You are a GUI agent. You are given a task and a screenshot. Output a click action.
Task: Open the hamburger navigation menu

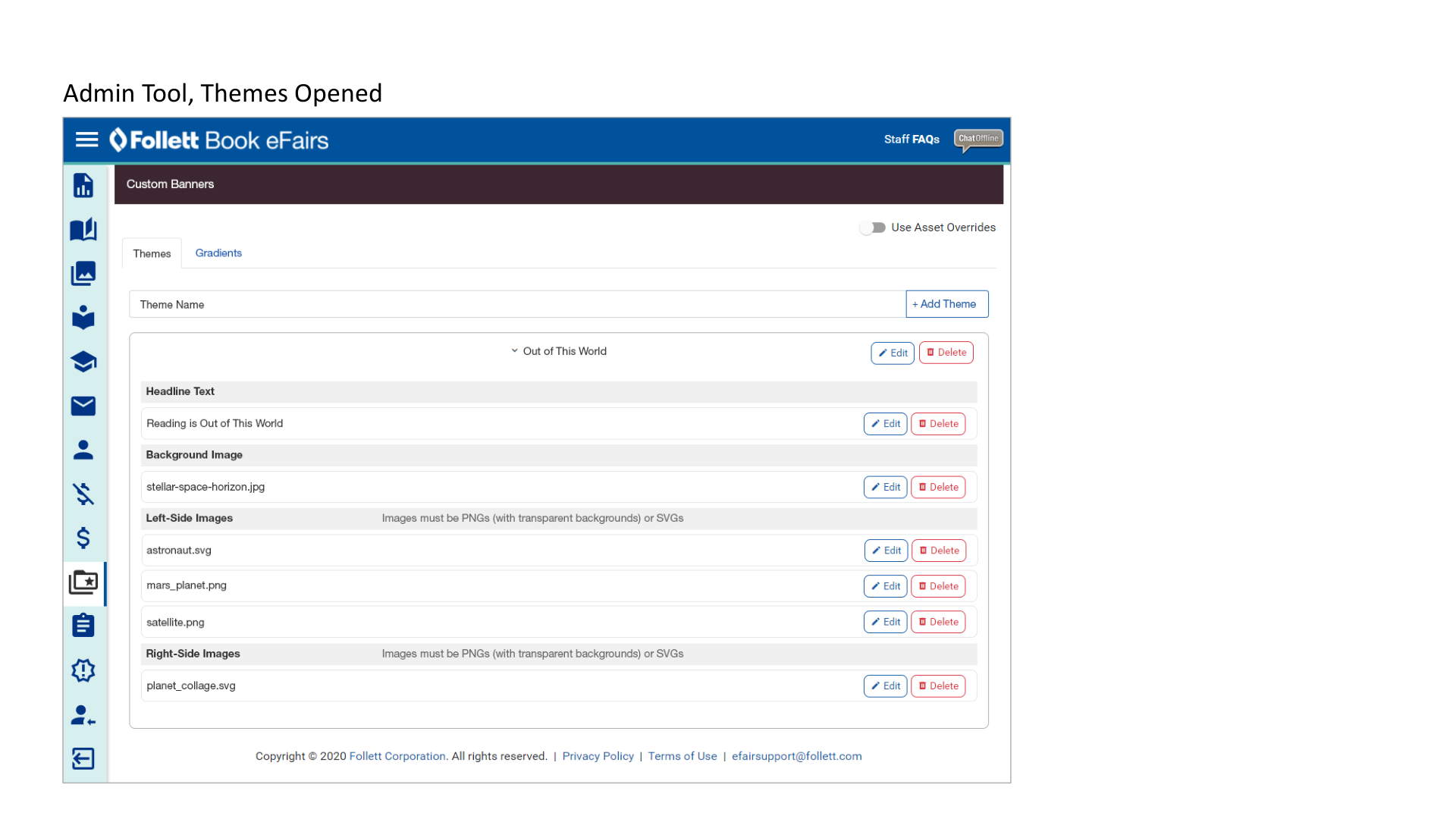click(x=86, y=140)
